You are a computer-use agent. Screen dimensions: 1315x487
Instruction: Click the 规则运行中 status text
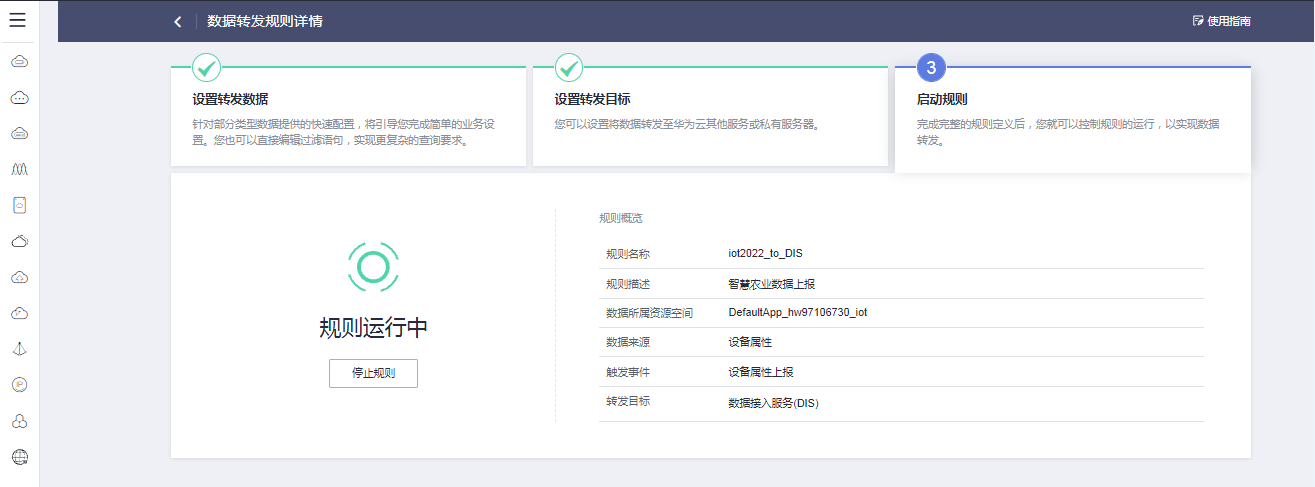[x=373, y=328]
